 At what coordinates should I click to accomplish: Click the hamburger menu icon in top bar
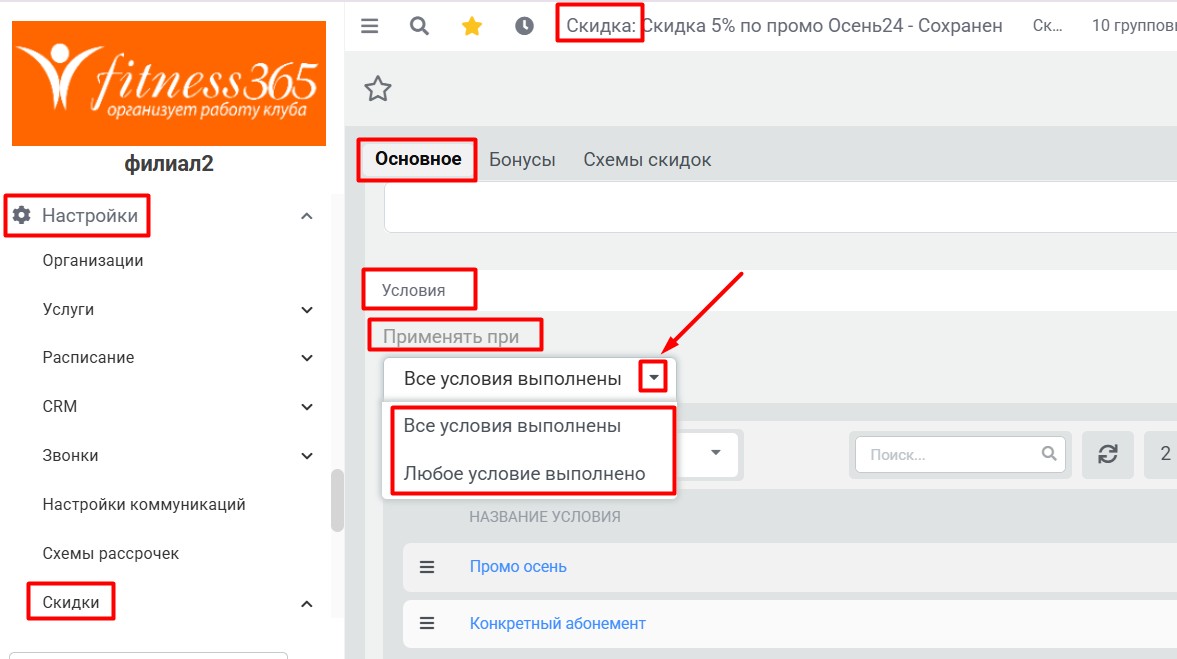tap(369, 26)
